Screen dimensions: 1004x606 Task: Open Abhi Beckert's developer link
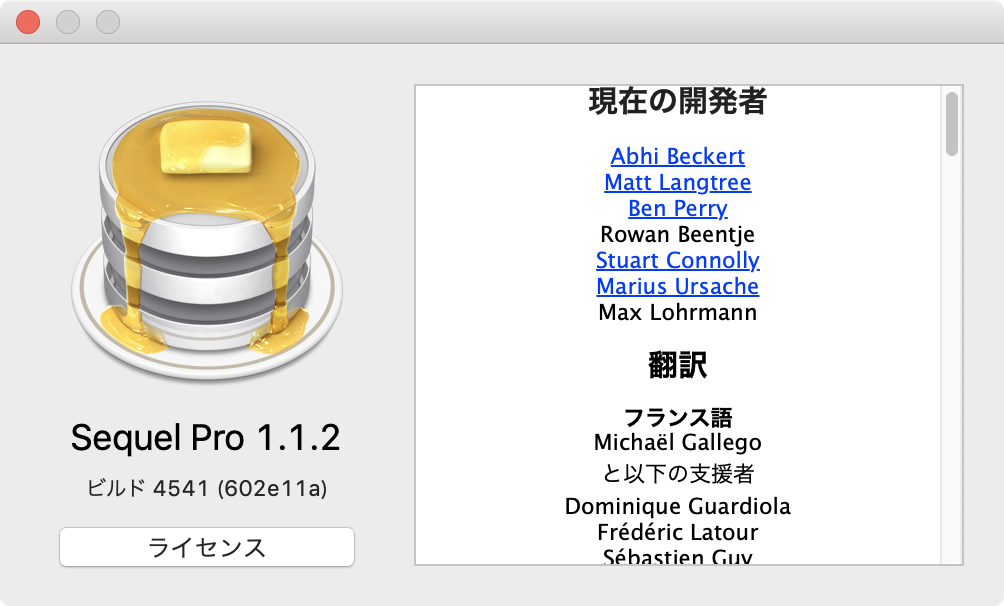tap(678, 156)
